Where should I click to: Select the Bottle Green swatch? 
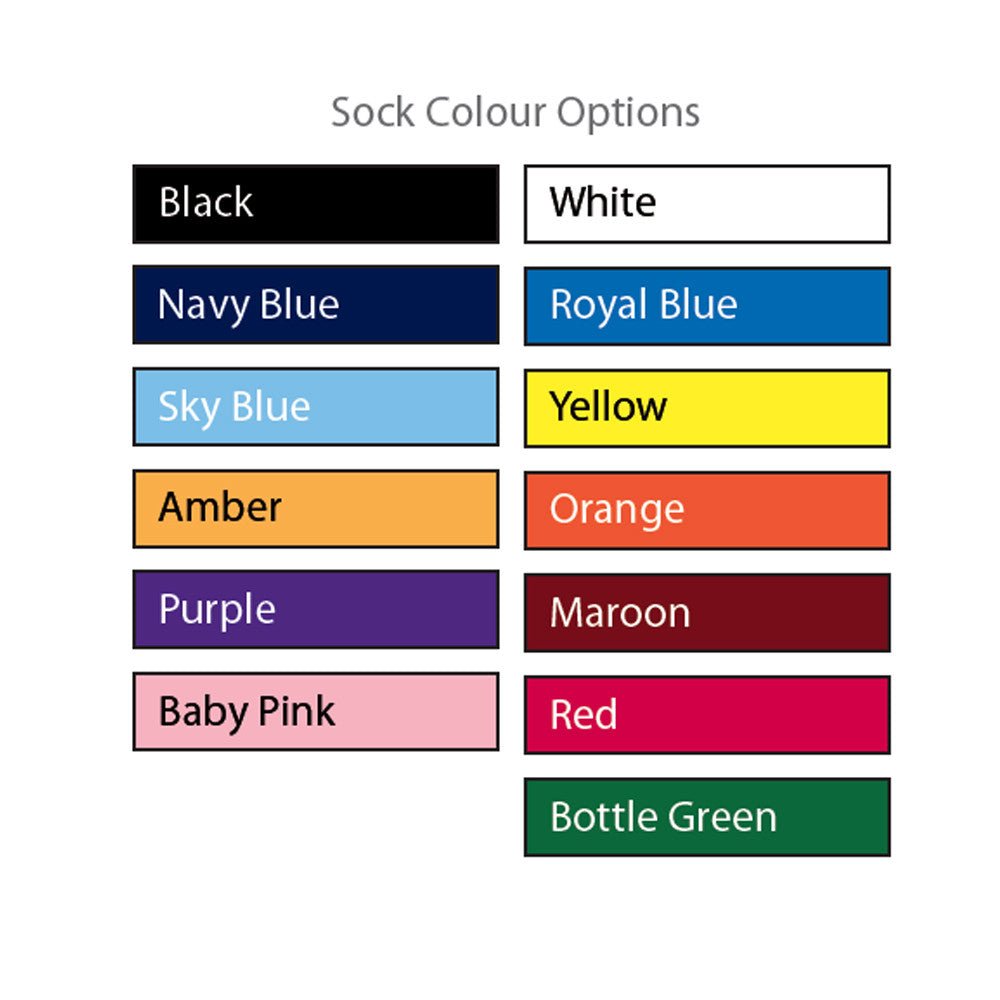click(x=706, y=817)
